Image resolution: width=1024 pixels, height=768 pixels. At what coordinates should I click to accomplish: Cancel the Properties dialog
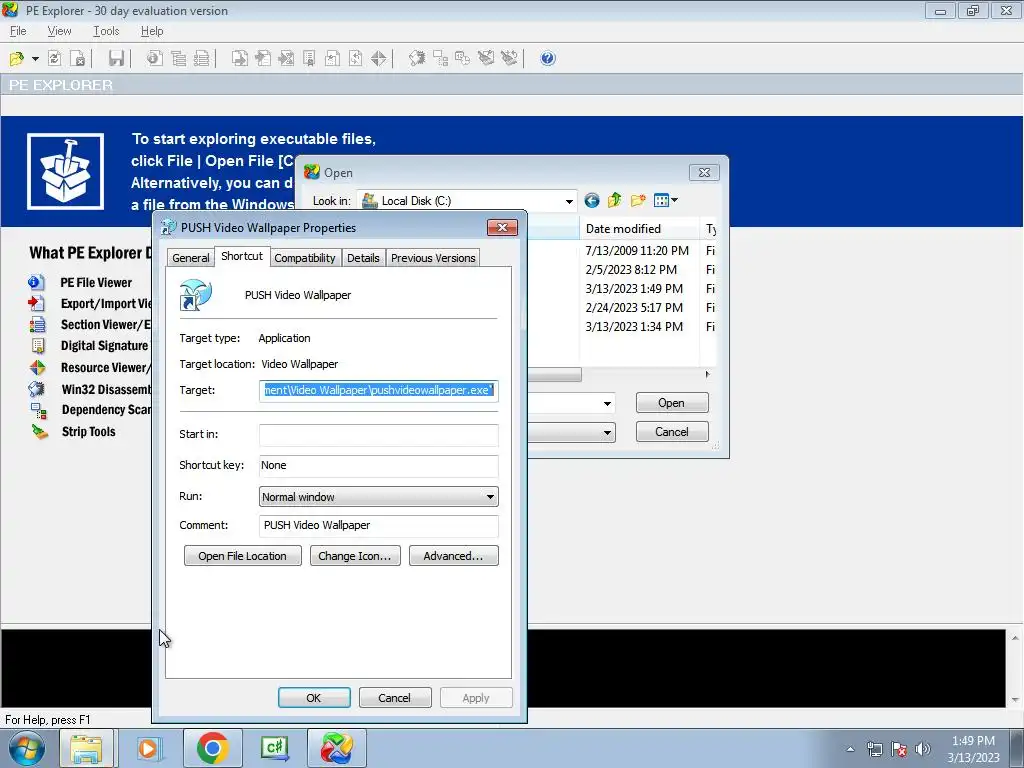[394, 697]
